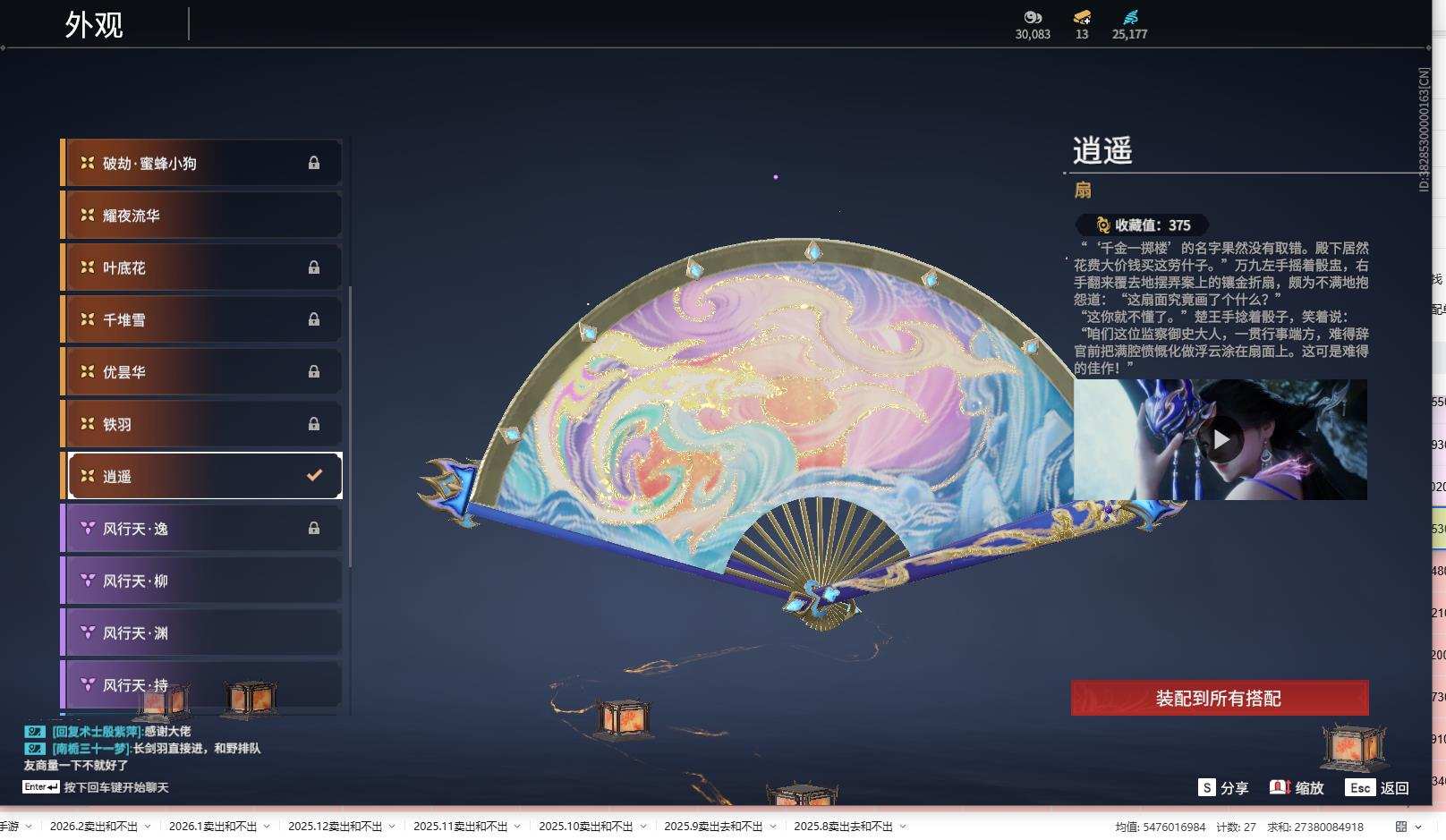1446x840 pixels.
Task: Click the gold ingot icon showing 13
Action: pyautogui.click(x=1082, y=18)
